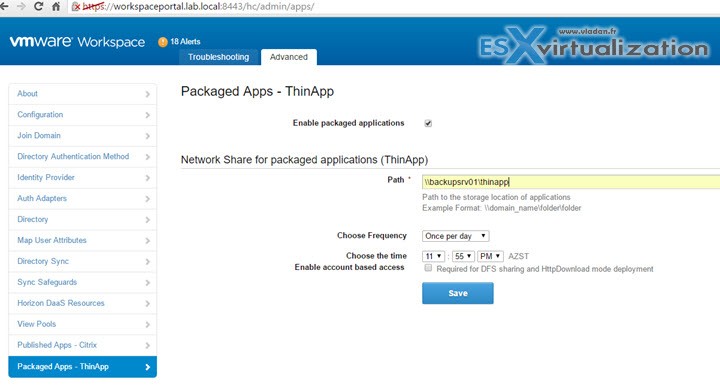The image size is (720, 389).
Task: Switch to the Troubleshooting tab
Action: pos(219,57)
